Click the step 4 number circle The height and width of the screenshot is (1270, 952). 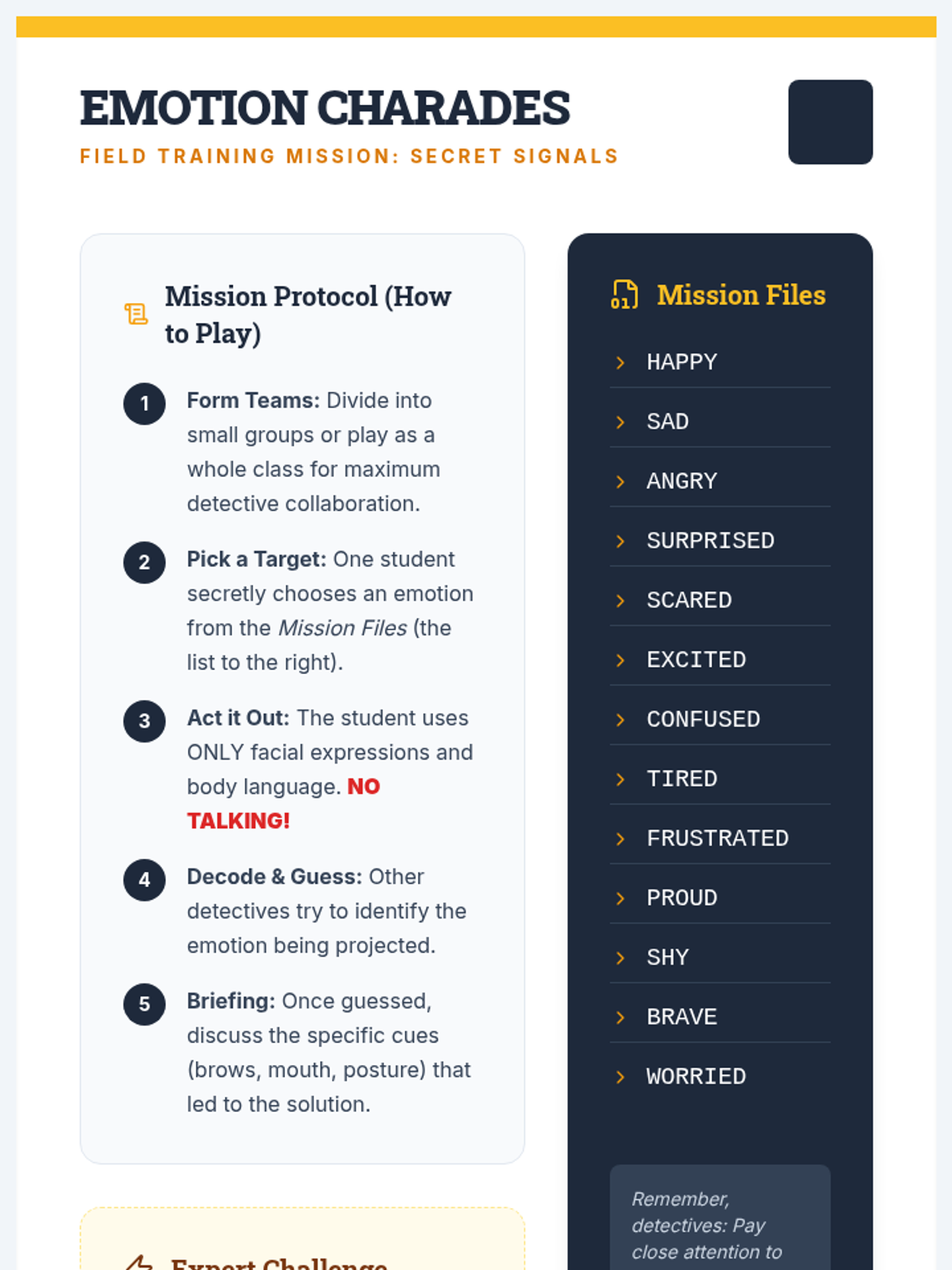[x=144, y=880]
